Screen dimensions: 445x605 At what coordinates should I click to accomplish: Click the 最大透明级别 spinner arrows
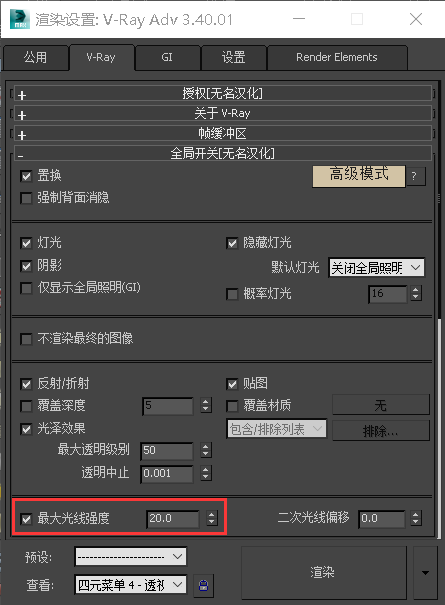206,450
